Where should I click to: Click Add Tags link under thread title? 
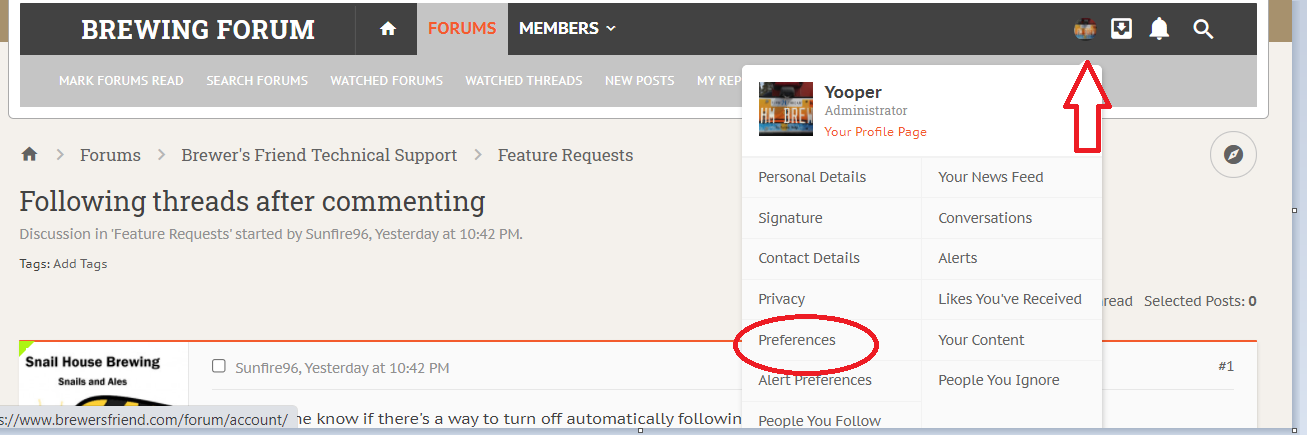pos(79,264)
